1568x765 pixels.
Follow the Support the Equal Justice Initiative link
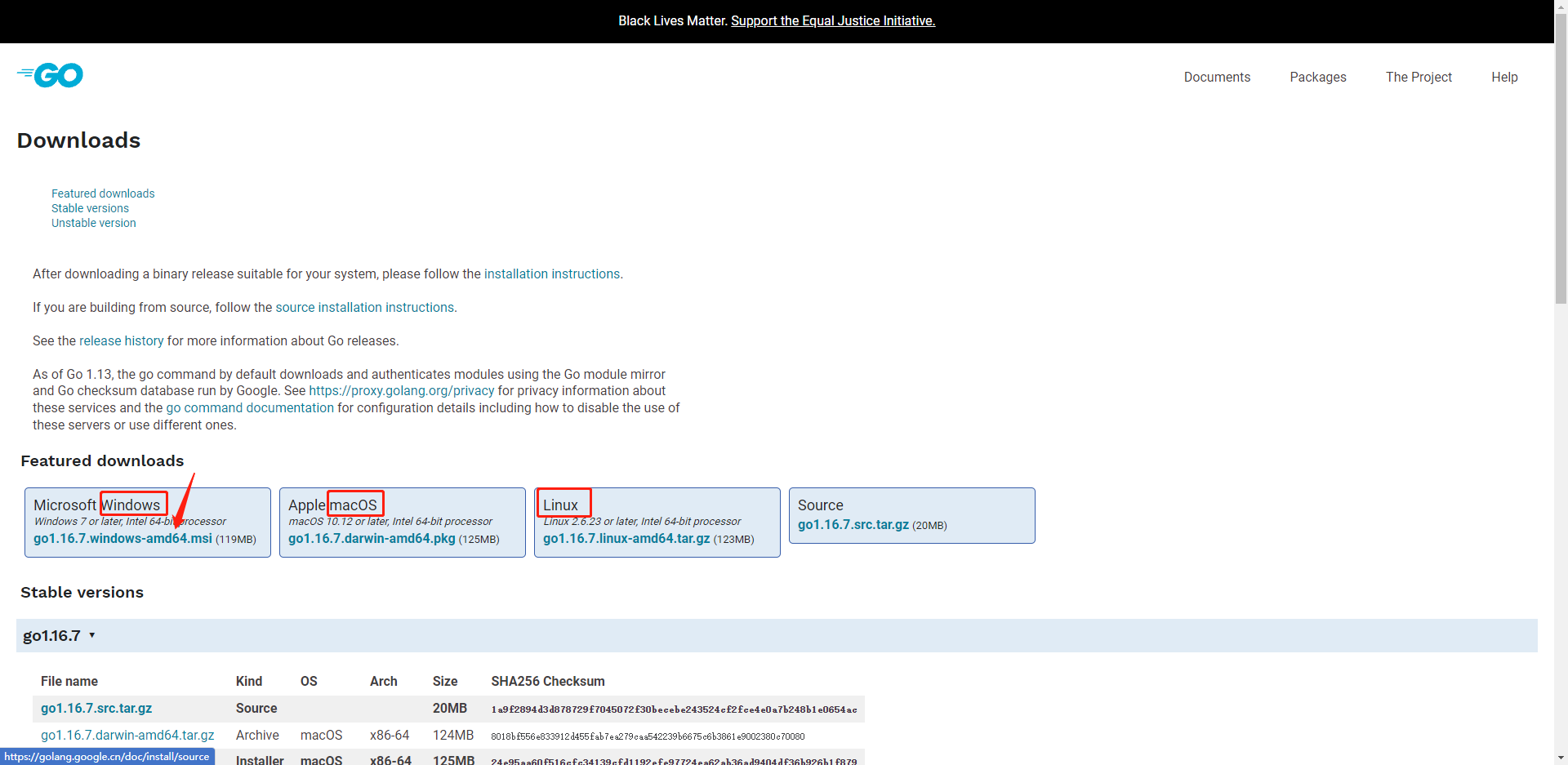coord(833,20)
